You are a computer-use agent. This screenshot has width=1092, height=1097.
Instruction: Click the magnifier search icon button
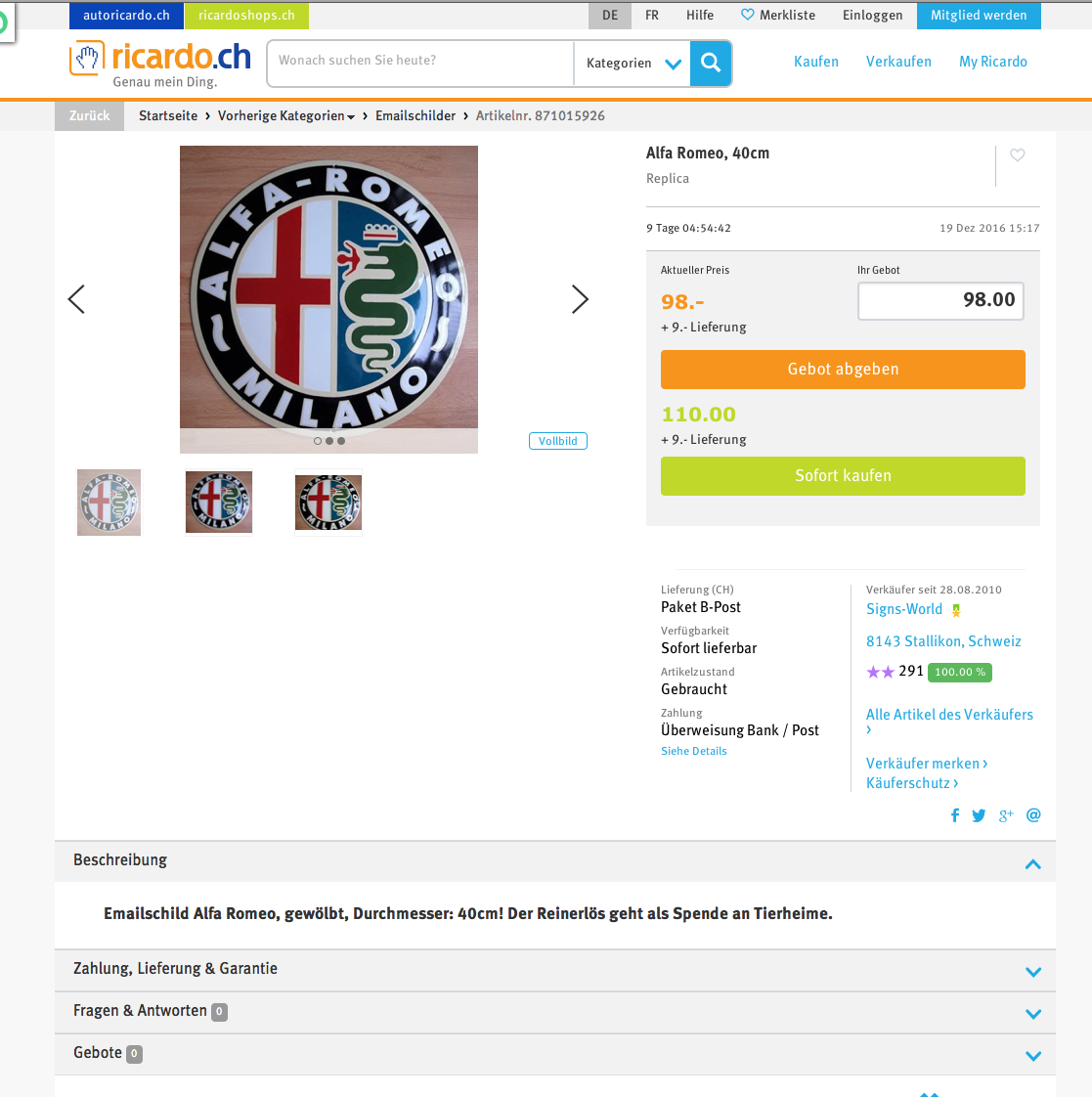tap(710, 63)
